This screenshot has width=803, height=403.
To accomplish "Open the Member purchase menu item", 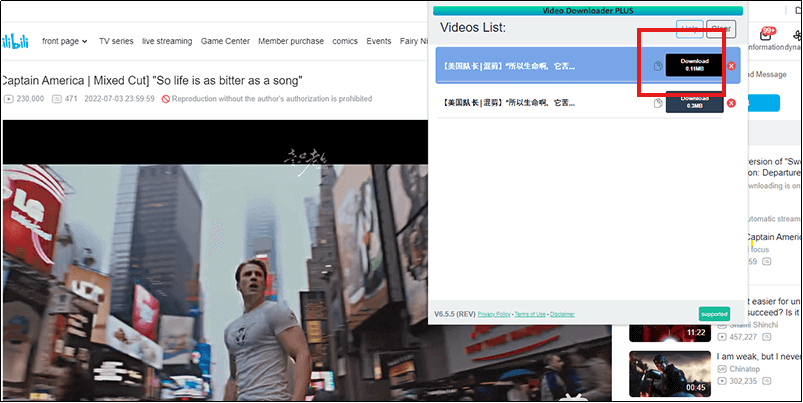I will pyautogui.click(x=291, y=41).
